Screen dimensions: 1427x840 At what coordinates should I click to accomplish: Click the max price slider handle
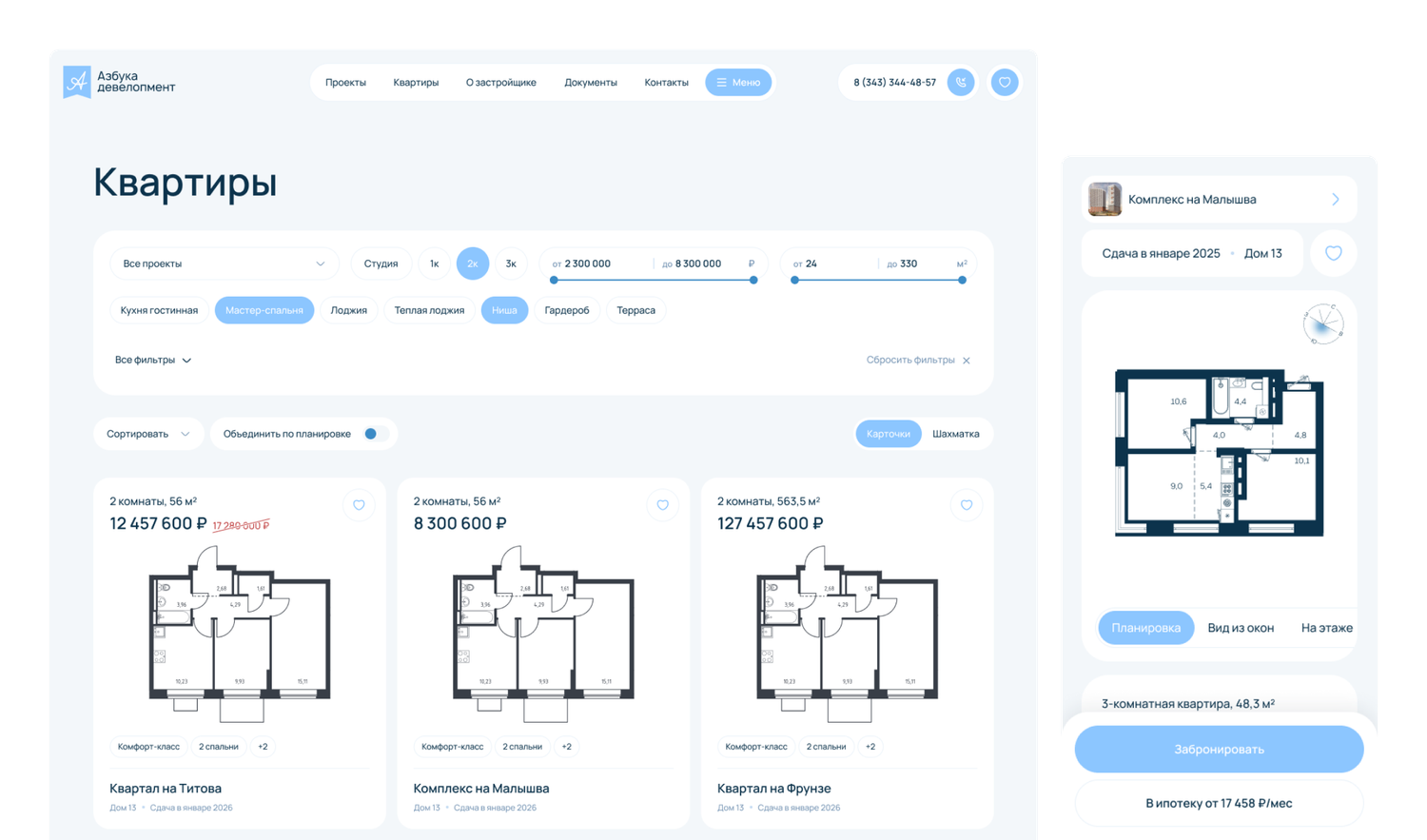(753, 280)
